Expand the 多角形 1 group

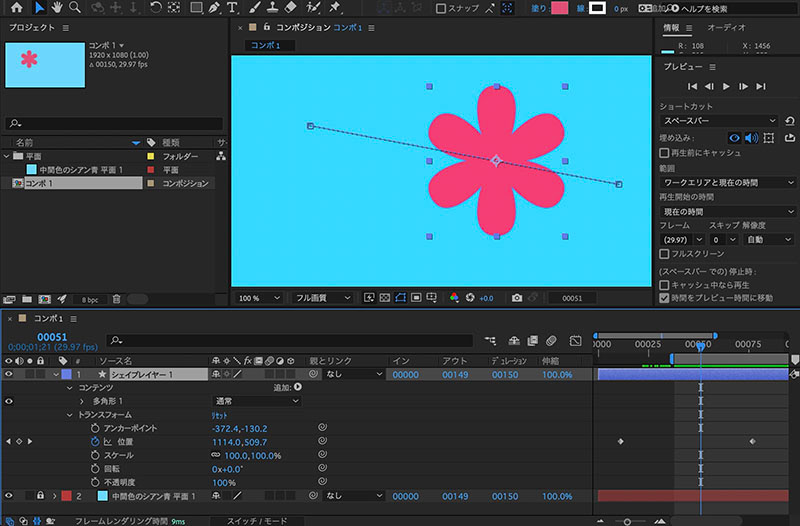[82, 402]
